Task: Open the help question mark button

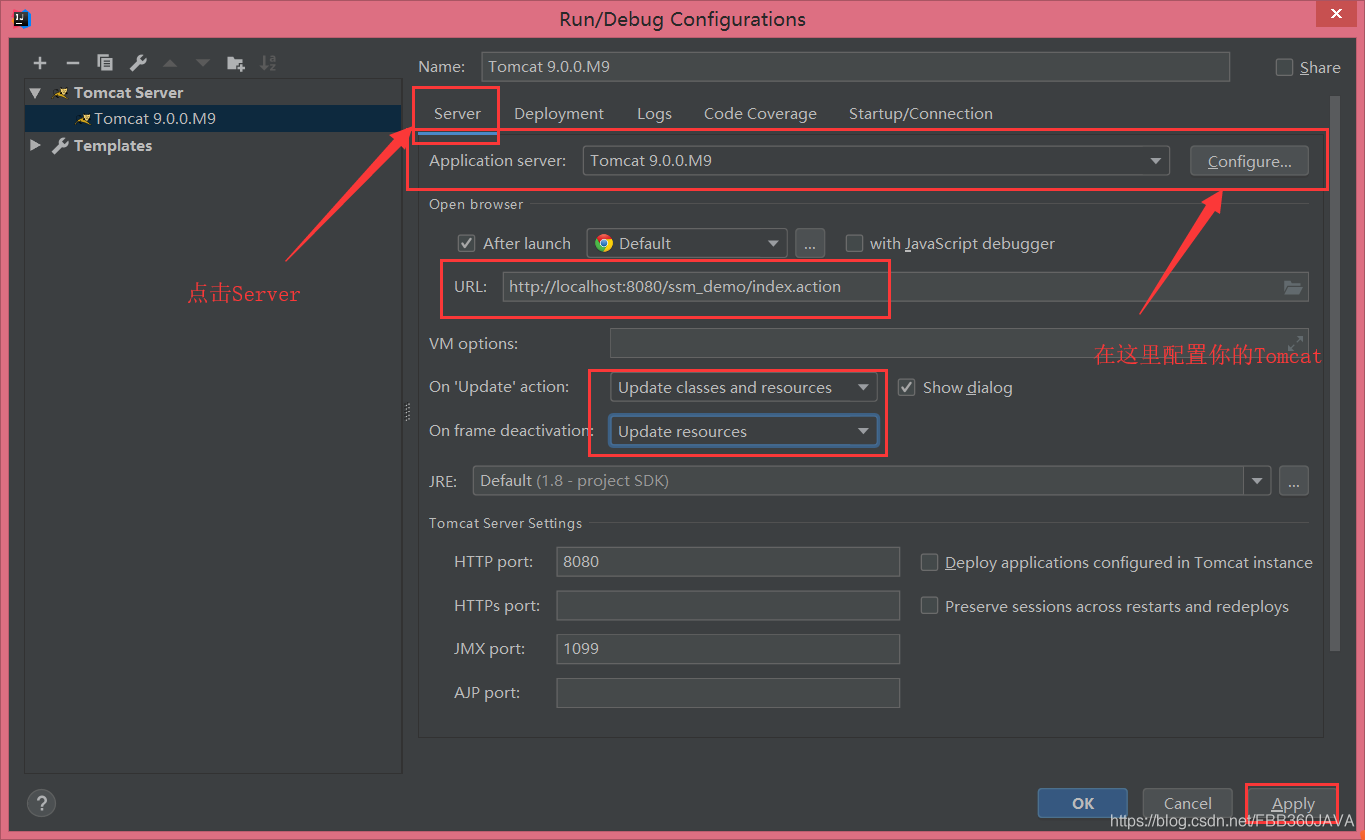Action: (41, 803)
